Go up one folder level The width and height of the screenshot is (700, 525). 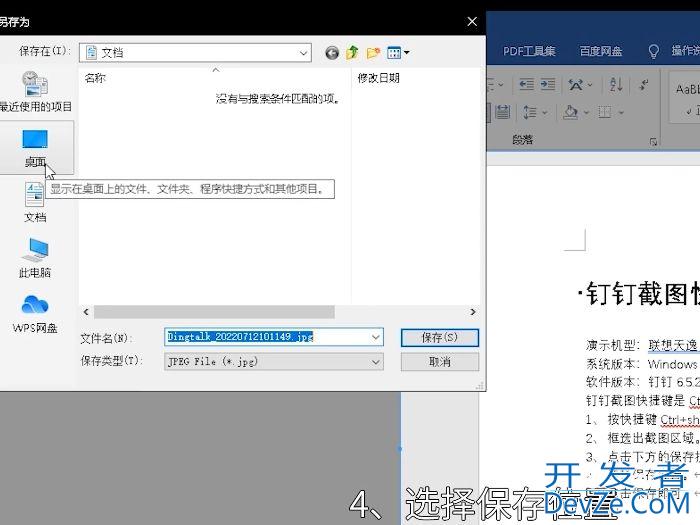point(352,53)
